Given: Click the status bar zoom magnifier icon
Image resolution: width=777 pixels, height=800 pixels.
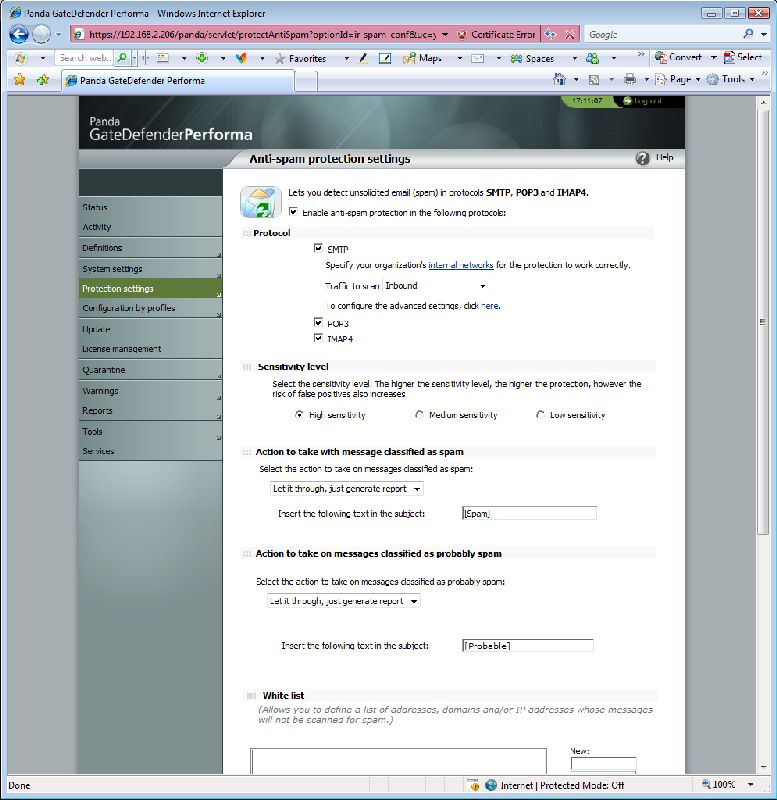Looking at the screenshot, I should 707,784.
